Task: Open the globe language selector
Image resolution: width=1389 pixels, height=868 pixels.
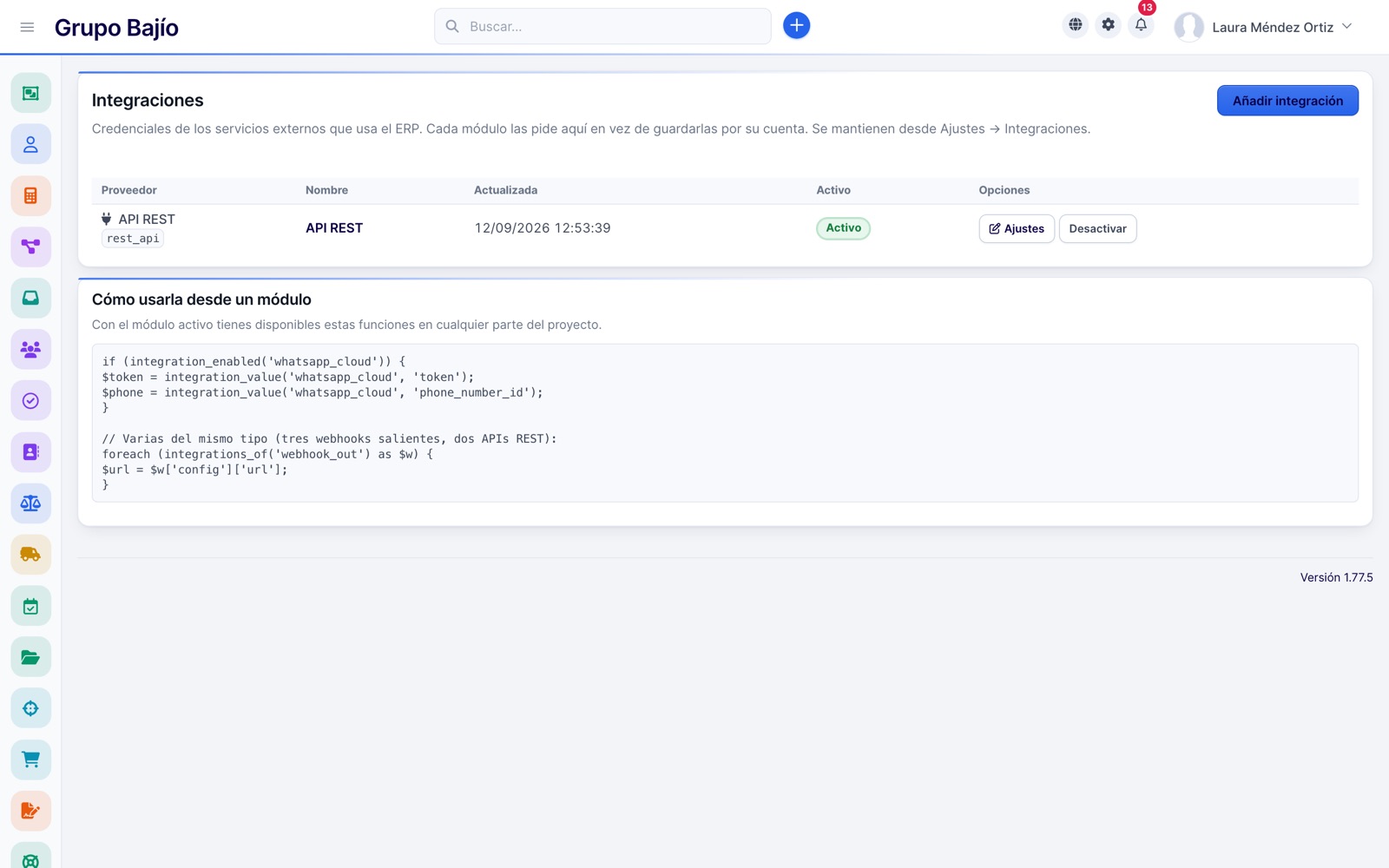Action: tap(1075, 25)
